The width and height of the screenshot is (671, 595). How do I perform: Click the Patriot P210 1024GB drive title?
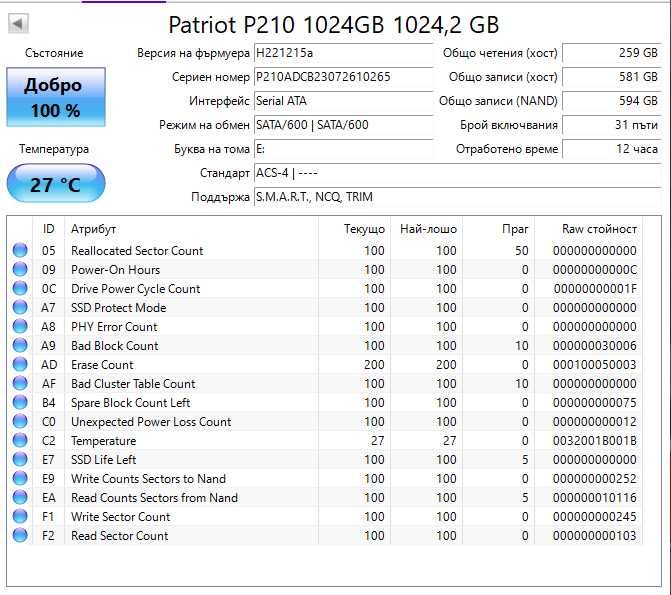334,25
